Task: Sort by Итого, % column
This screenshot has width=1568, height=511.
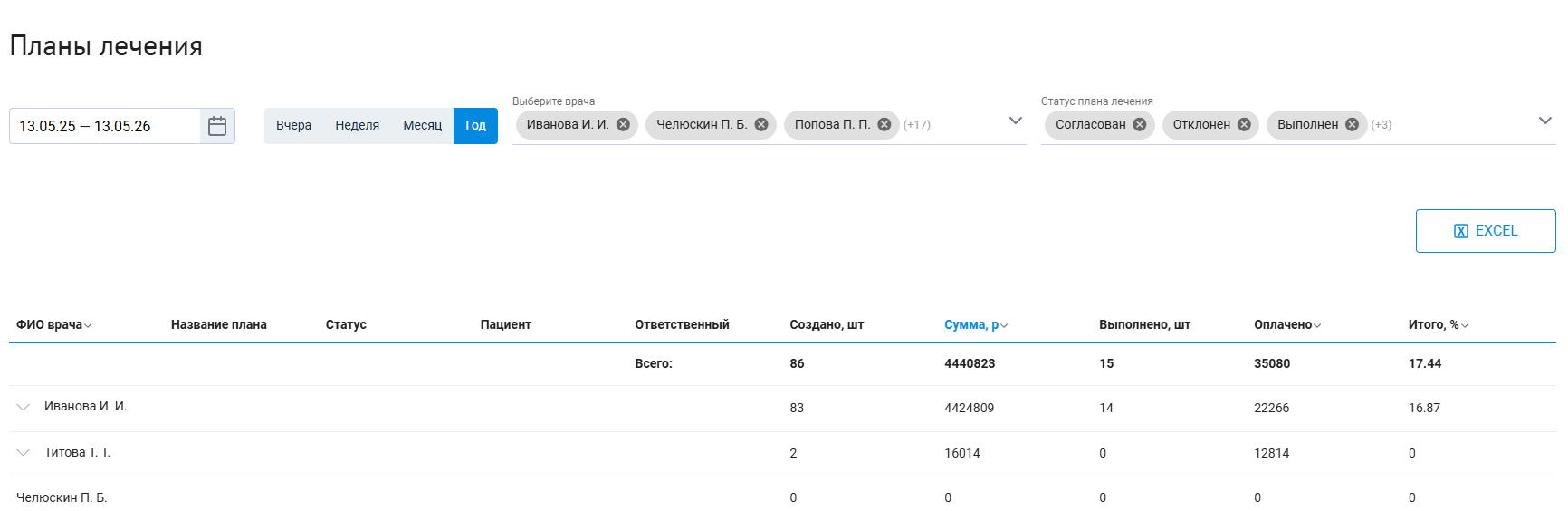Action: [1439, 324]
